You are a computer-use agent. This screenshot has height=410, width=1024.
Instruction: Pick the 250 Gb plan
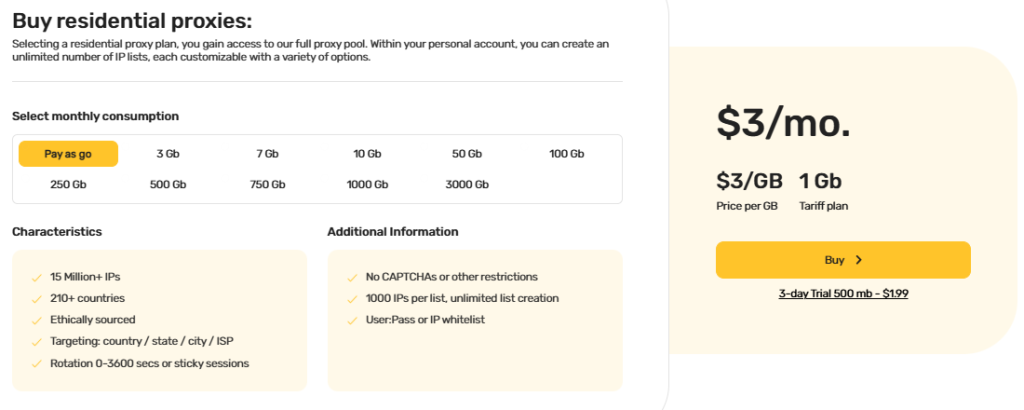[x=68, y=184]
